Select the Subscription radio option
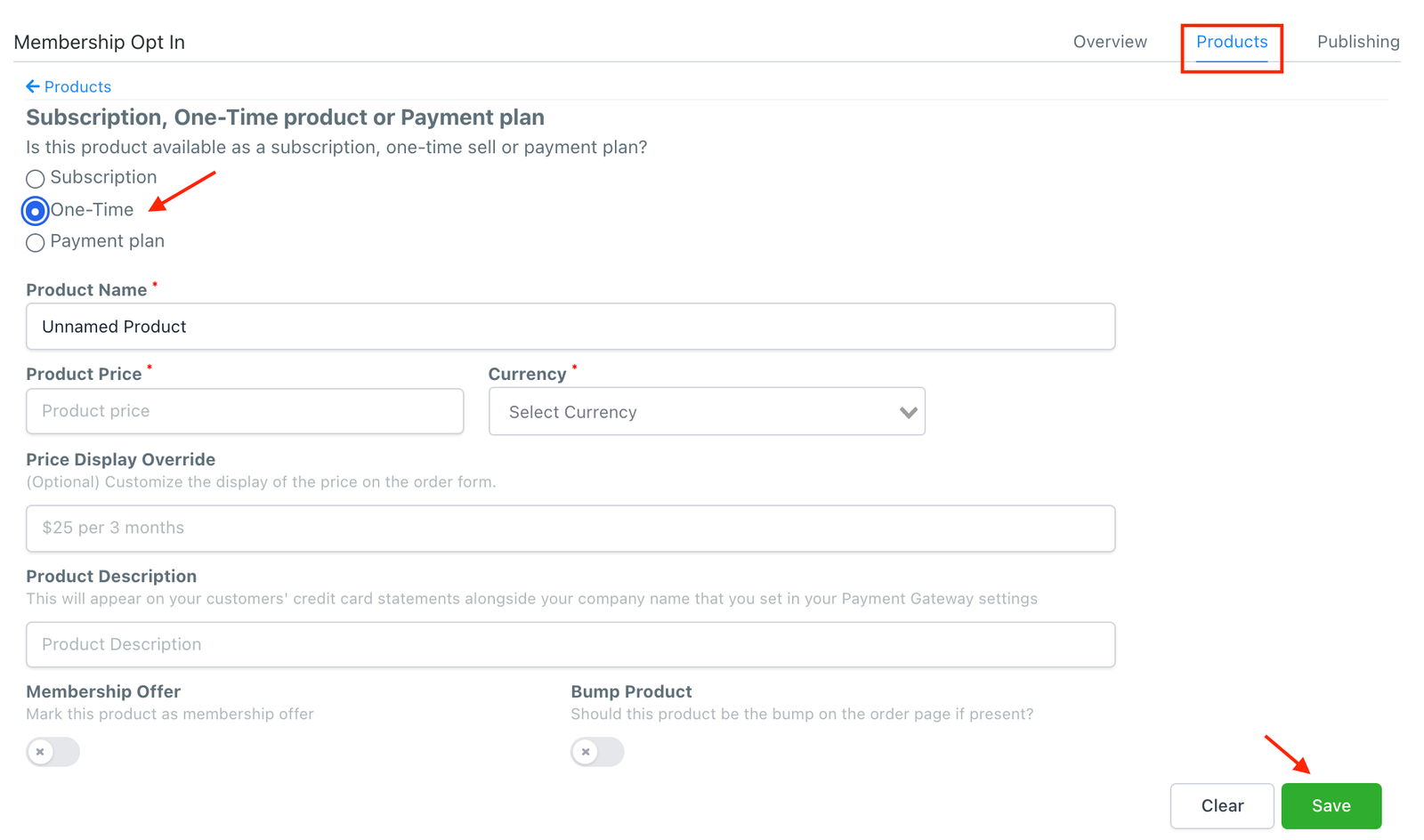1424x840 pixels. (36, 179)
